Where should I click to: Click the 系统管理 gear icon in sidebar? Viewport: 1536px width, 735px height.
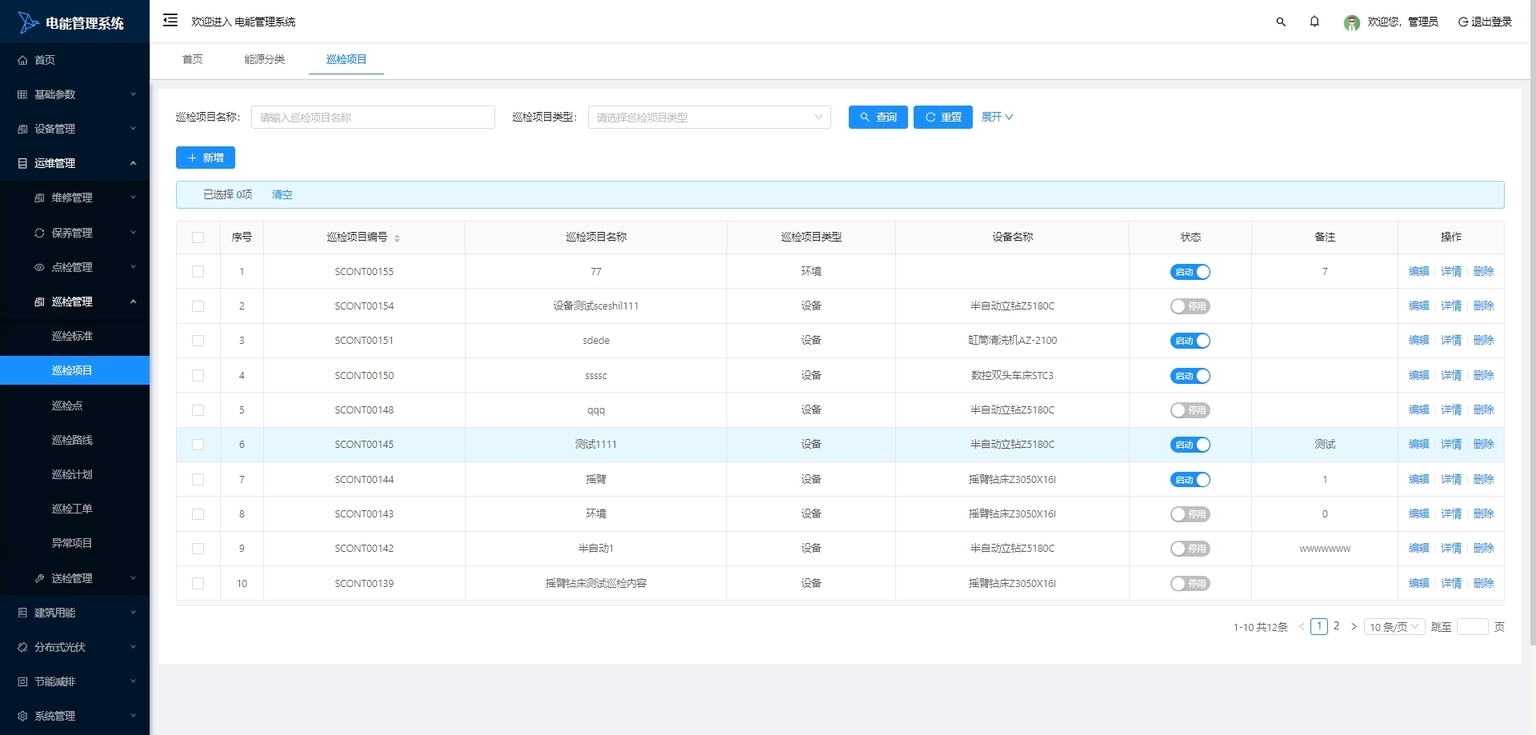pos(23,716)
